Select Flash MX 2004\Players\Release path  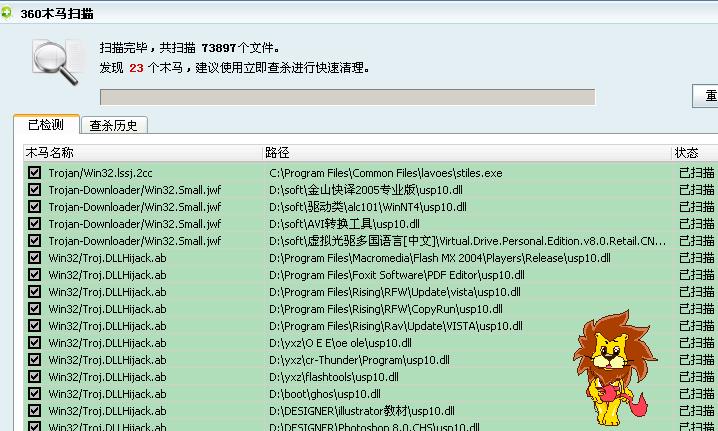[x=440, y=258]
